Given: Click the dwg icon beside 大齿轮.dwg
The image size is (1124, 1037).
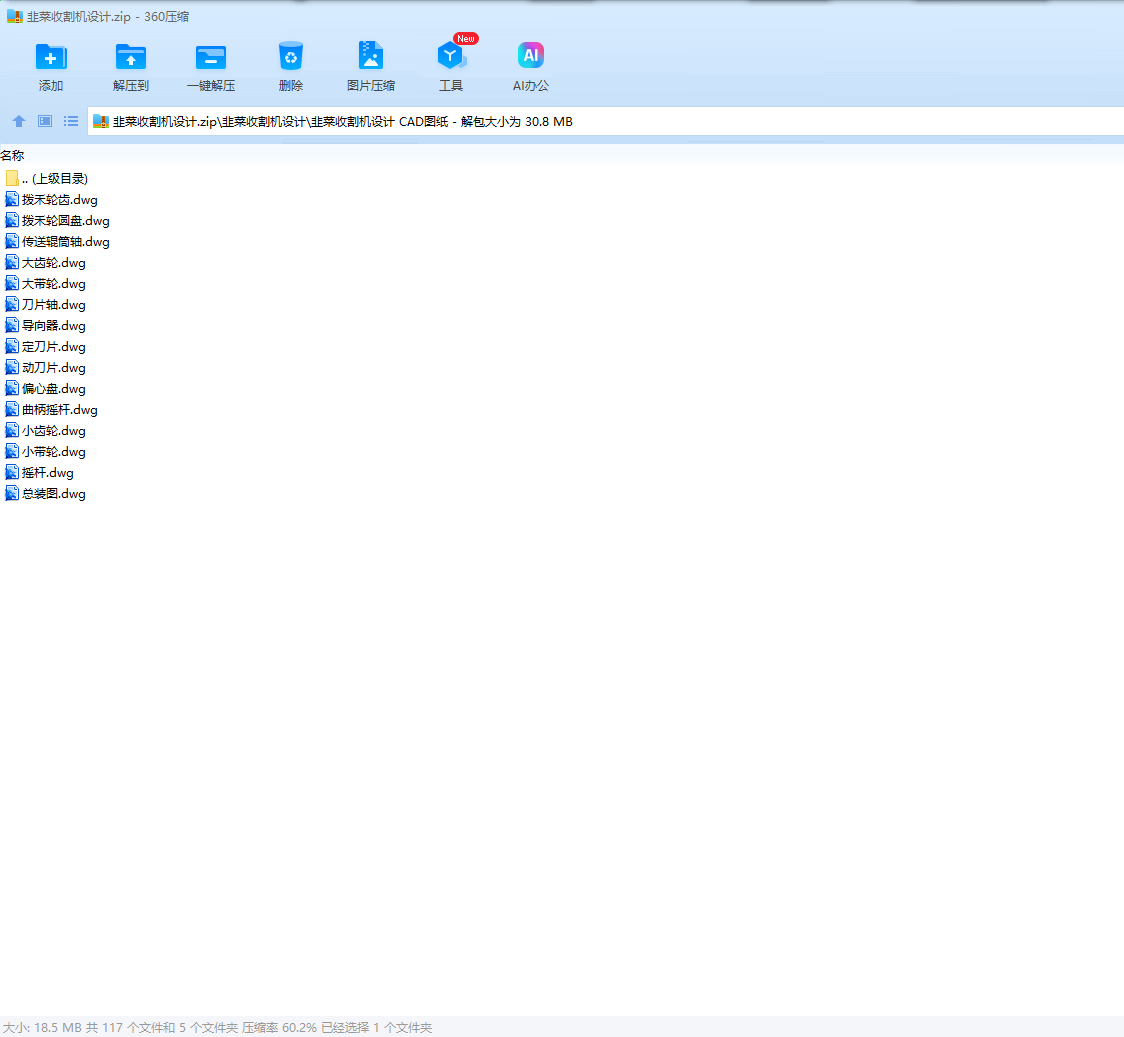Looking at the screenshot, I should pyautogui.click(x=12, y=262).
